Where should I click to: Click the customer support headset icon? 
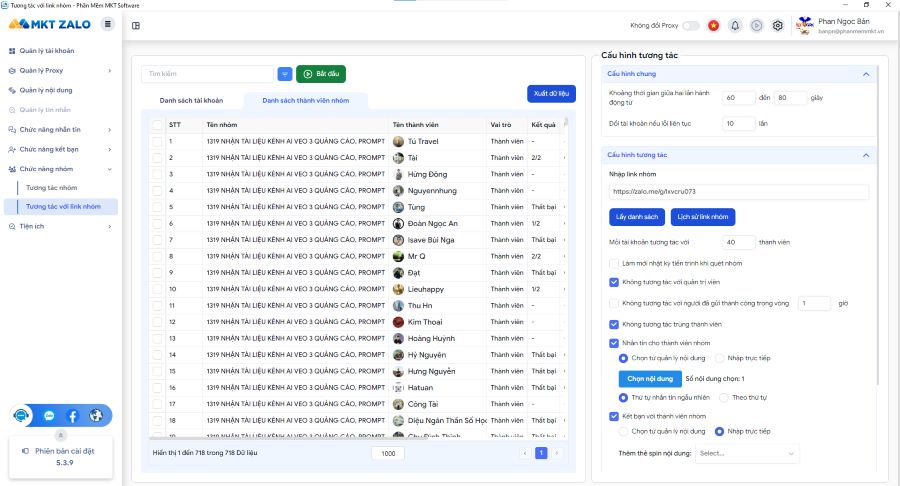point(22,415)
